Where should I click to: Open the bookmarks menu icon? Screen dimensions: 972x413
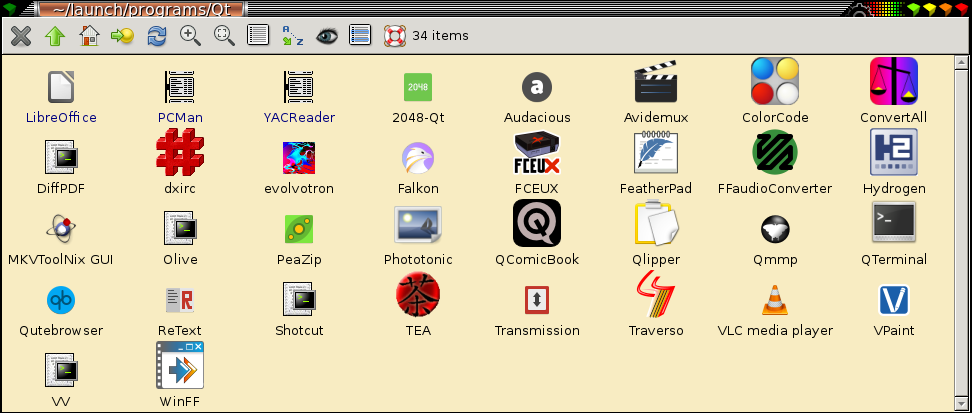[x=123, y=35]
